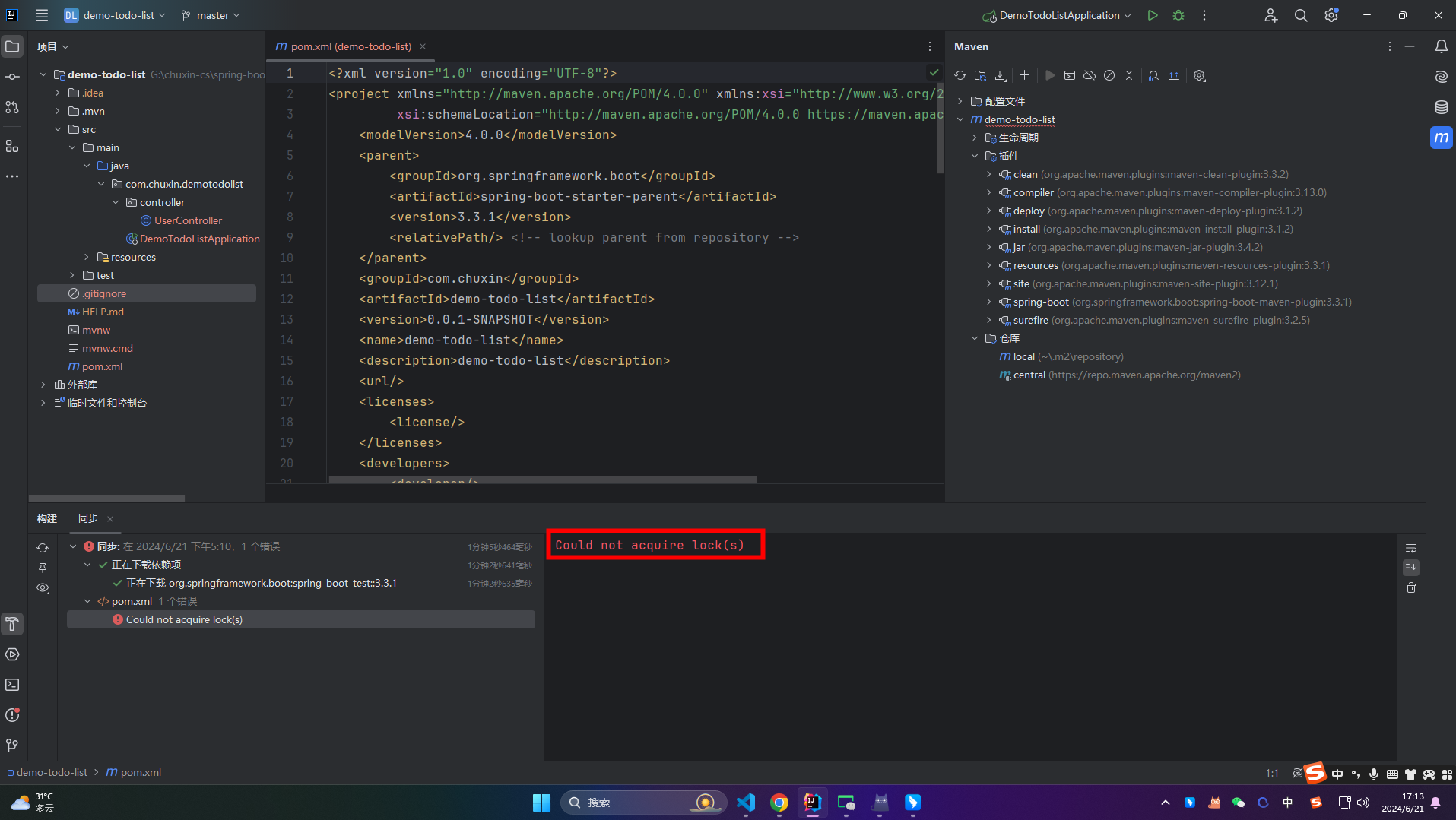Toggle Maven offline mode

1090,75
